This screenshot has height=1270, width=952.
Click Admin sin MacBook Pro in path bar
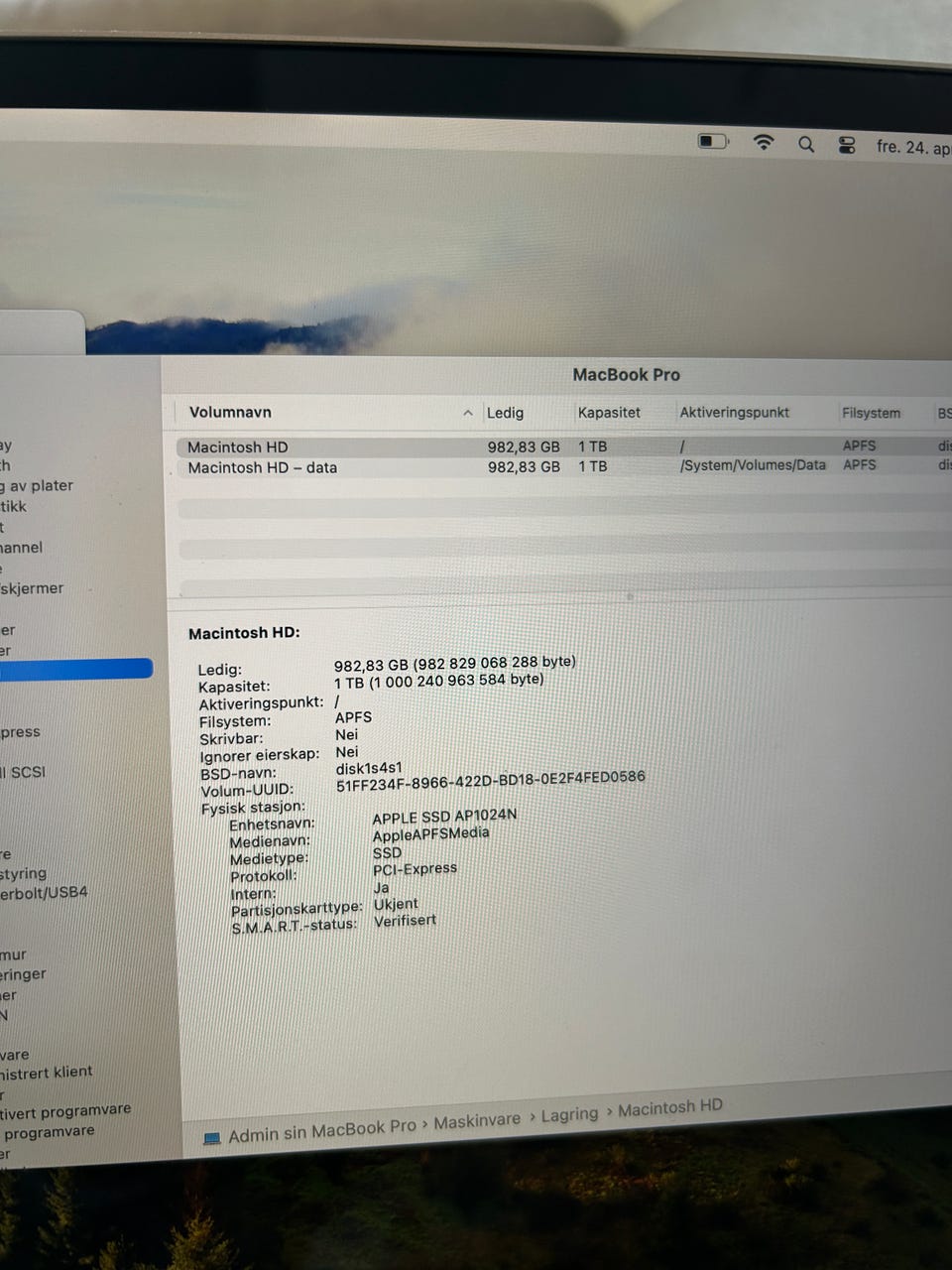coord(322,1131)
